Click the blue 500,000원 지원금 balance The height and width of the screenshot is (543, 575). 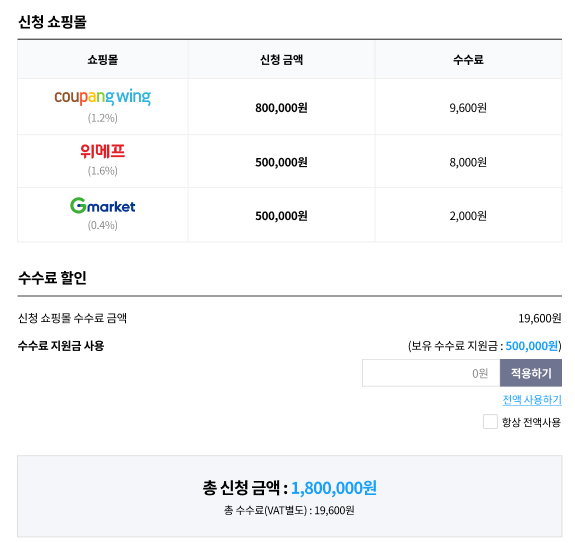pos(532,346)
